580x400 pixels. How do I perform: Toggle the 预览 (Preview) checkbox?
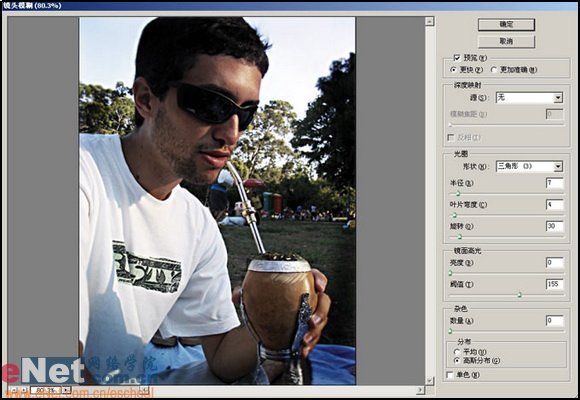pos(457,58)
